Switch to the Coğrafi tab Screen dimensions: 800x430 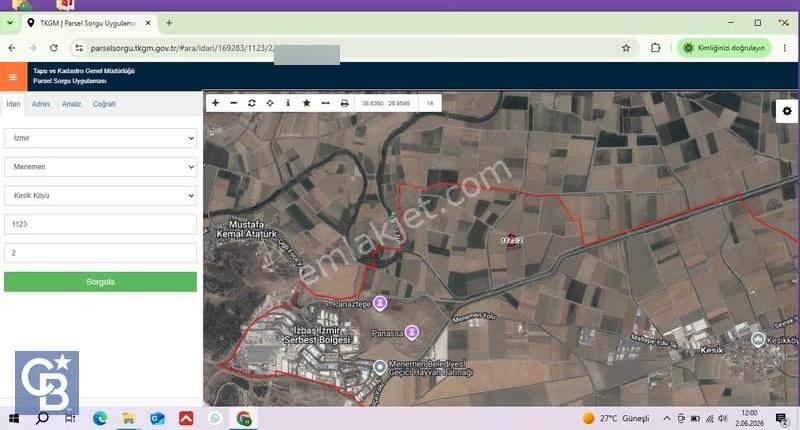coord(104,104)
